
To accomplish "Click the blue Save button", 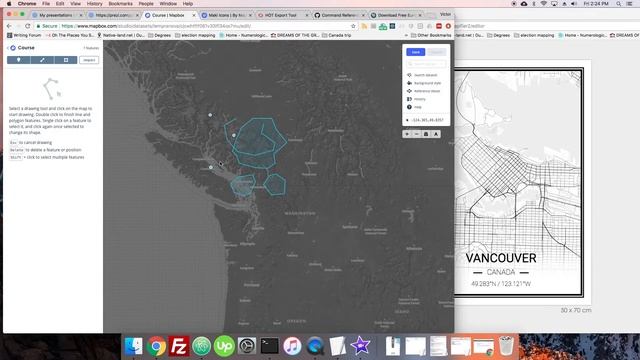I will (x=416, y=52).
